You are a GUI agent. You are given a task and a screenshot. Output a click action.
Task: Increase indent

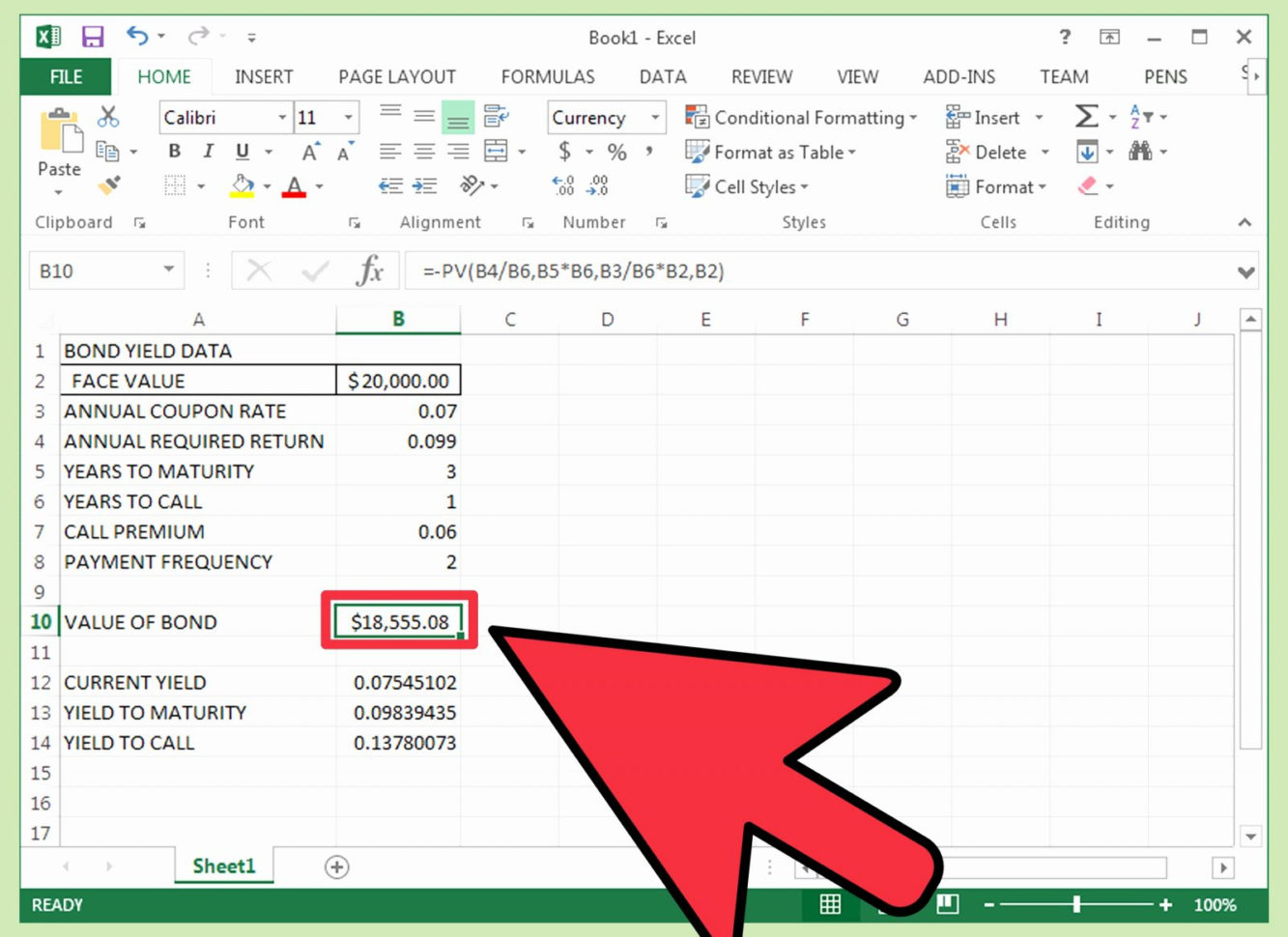tap(424, 185)
